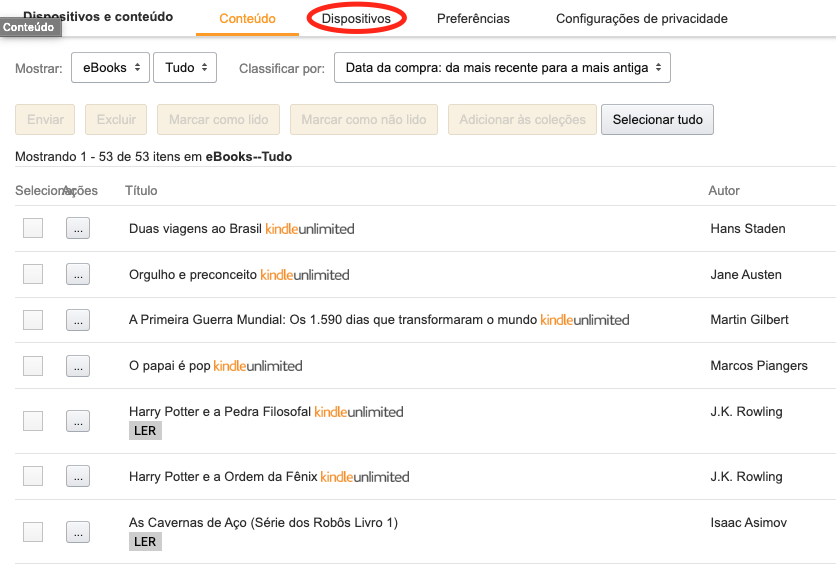The width and height of the screenshot is (836, 564).
Task: Click the title O papai é pop
Action: pyautogui.click(x=170, y=366)
